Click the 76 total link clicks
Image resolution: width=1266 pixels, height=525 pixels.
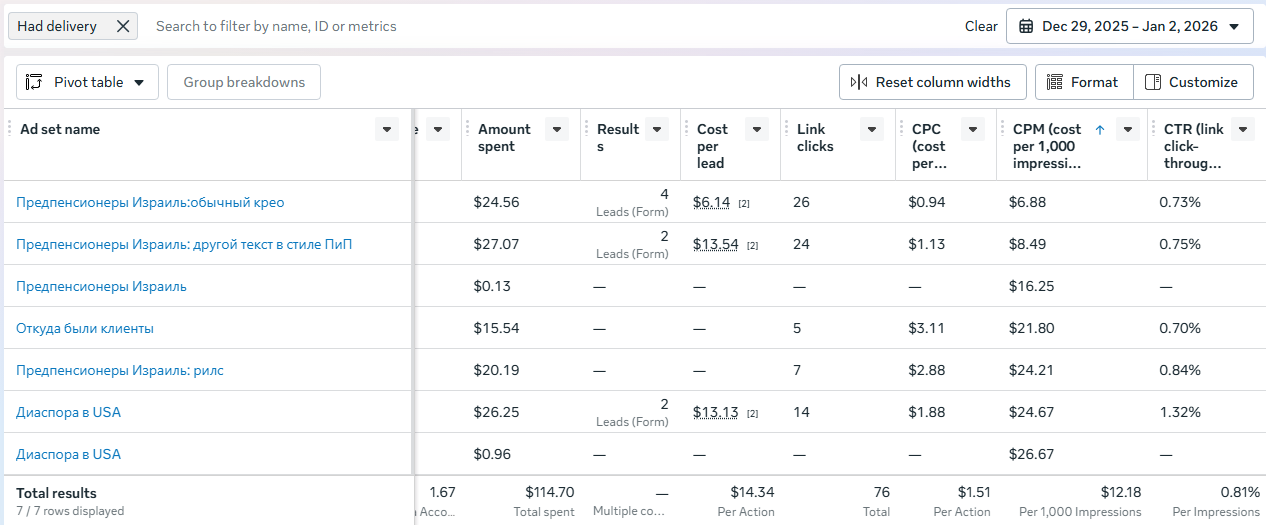[881, 492]
